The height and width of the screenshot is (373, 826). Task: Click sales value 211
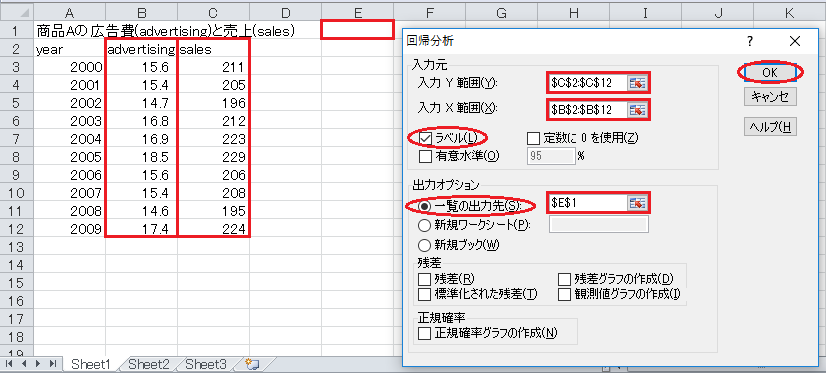pyautogui.click(x=213, y=67)
